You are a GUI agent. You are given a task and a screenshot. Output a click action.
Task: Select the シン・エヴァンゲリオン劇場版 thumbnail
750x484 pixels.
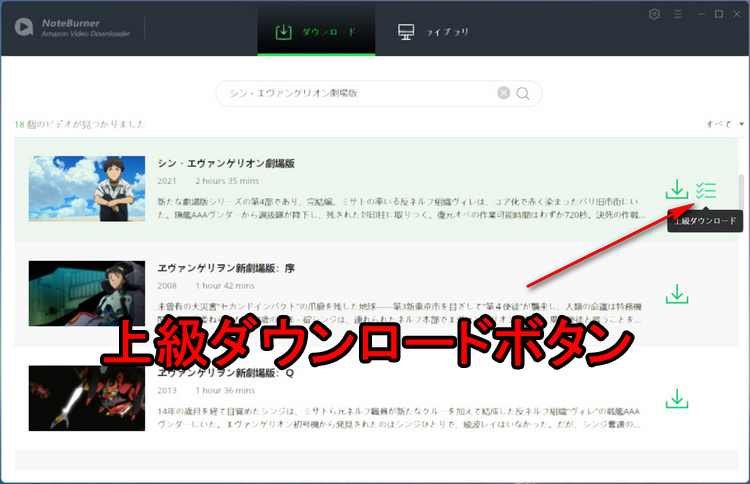click(87, 188)
